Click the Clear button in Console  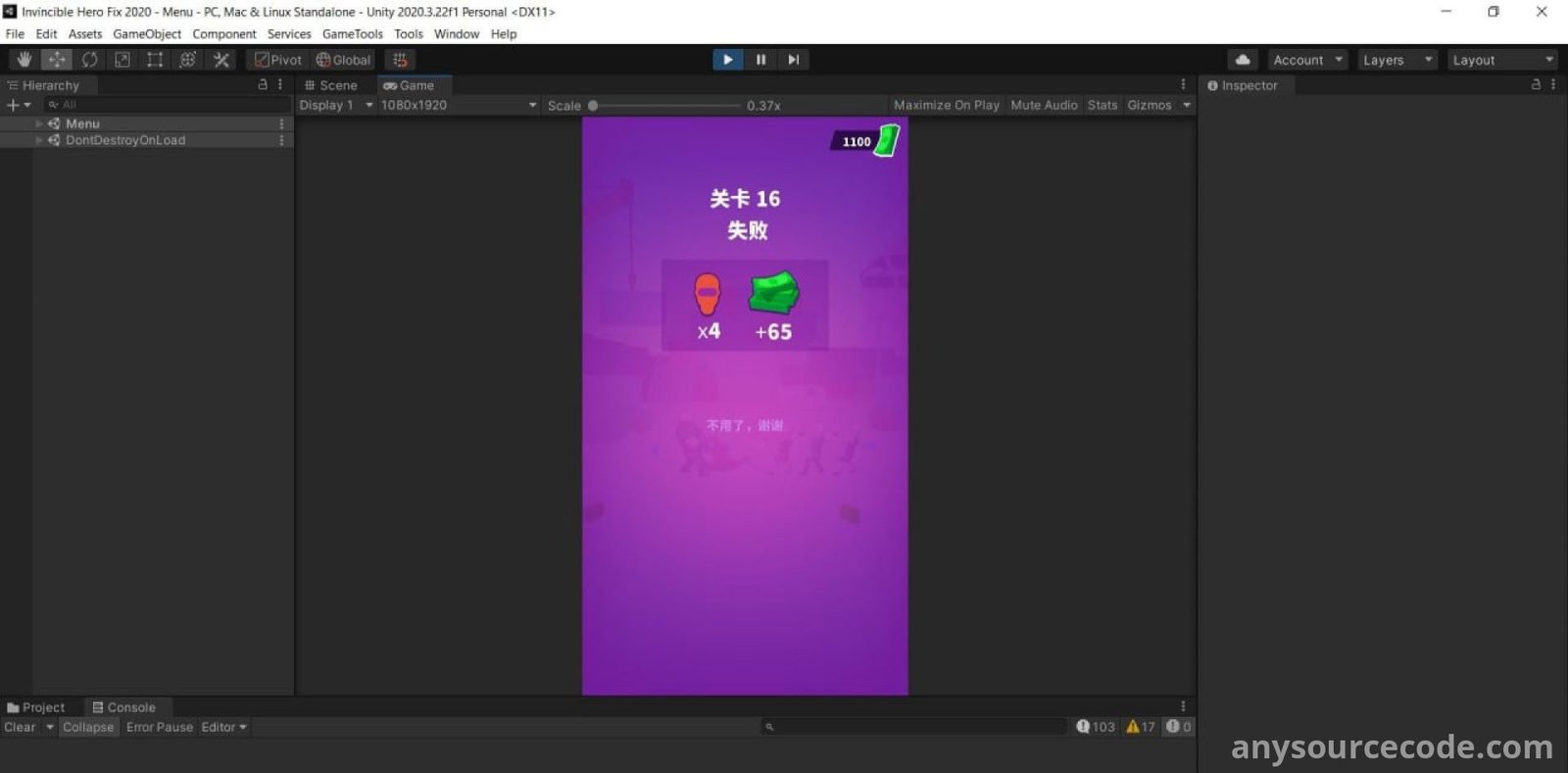(x=20, y=727)
